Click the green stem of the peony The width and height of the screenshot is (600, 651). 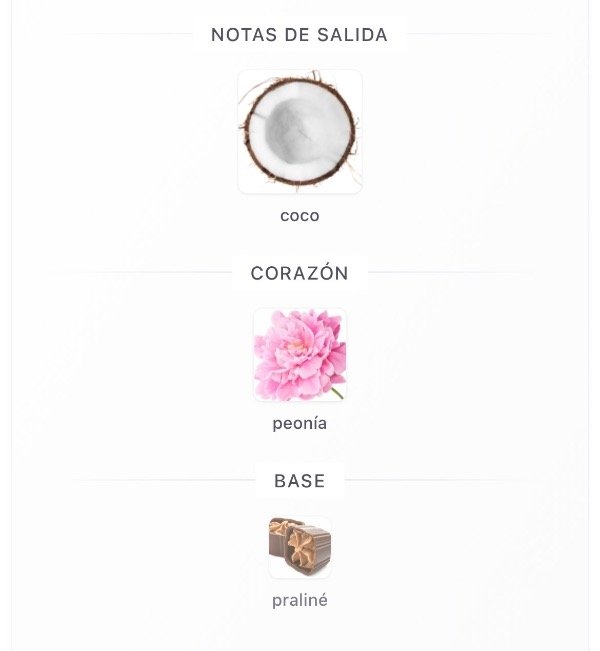pos(336,392)
